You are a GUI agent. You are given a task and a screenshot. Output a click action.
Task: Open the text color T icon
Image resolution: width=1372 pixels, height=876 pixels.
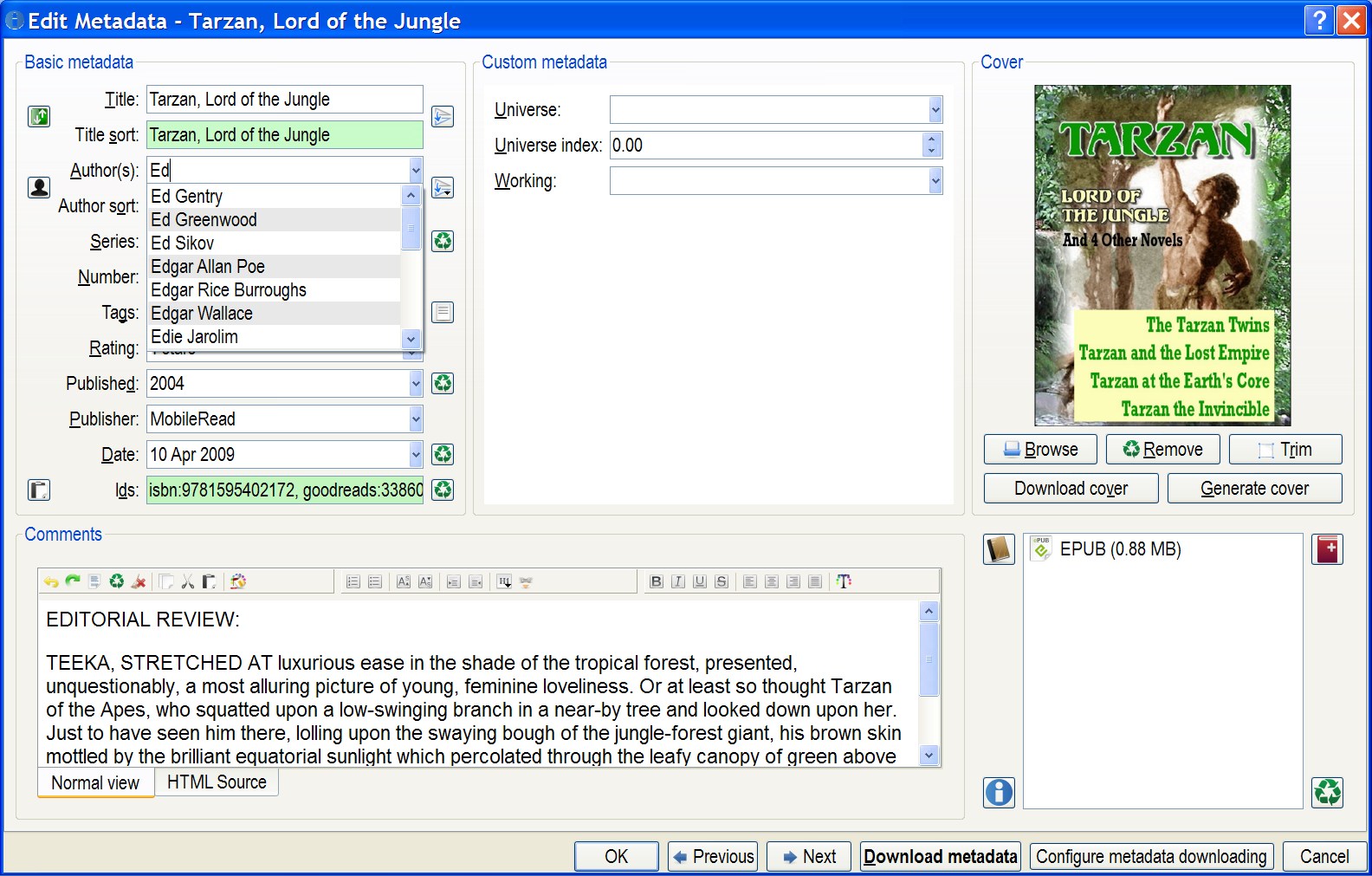click(844, 581)
